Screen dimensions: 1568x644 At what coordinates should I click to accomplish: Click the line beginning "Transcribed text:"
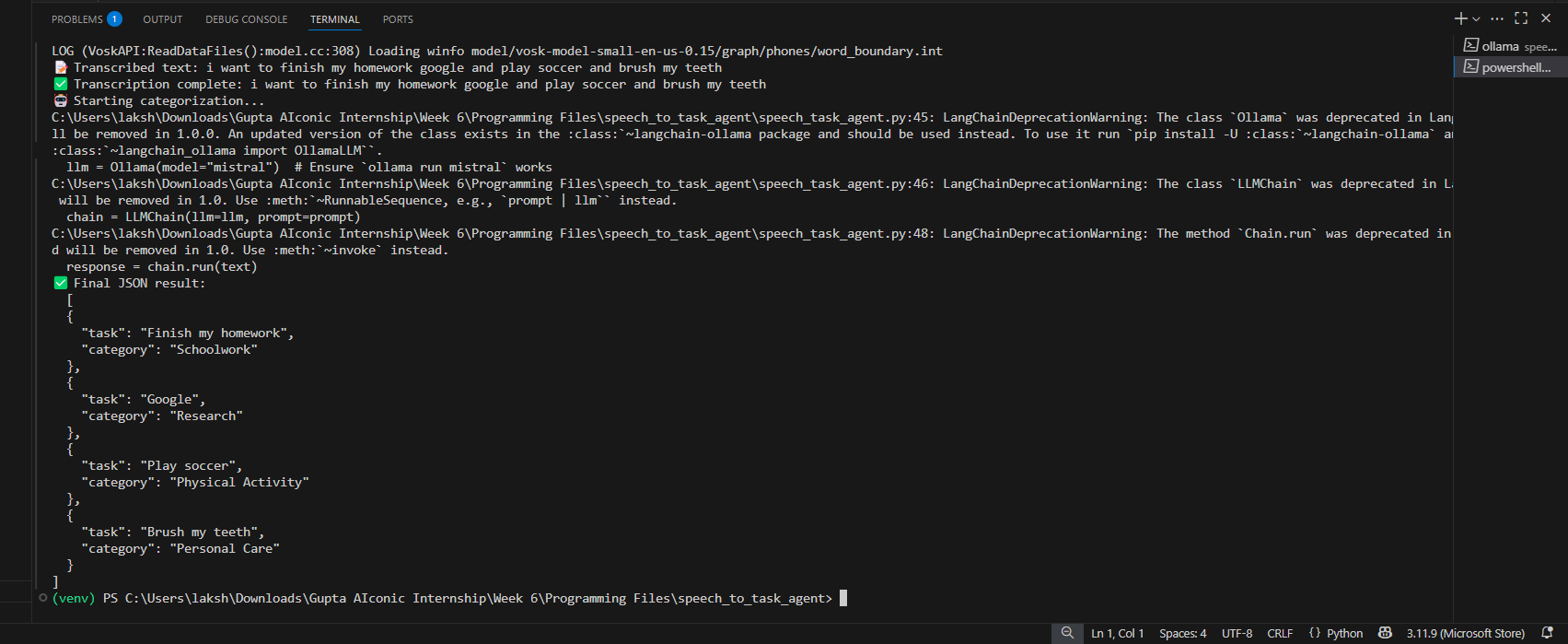point(388,67)
